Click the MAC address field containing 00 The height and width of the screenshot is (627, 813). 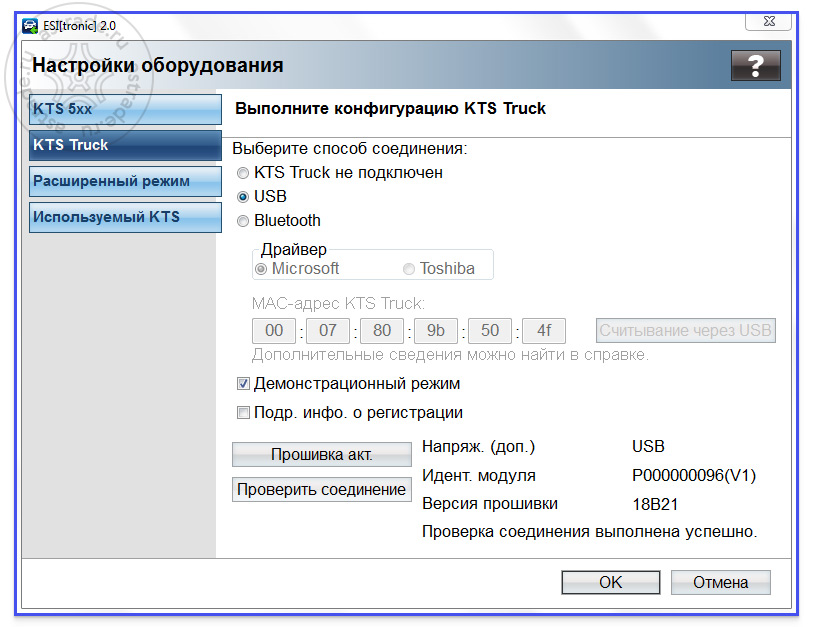click(274, 331)
